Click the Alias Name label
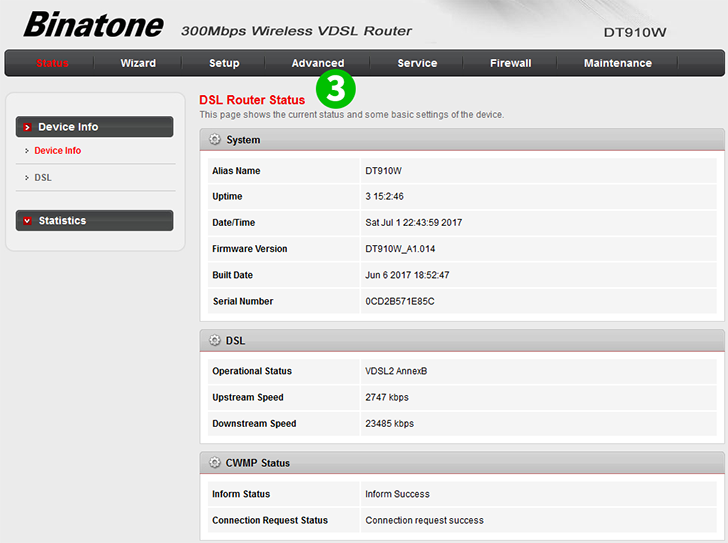Screen dimensions: 728x543 [x=236, y=171]
